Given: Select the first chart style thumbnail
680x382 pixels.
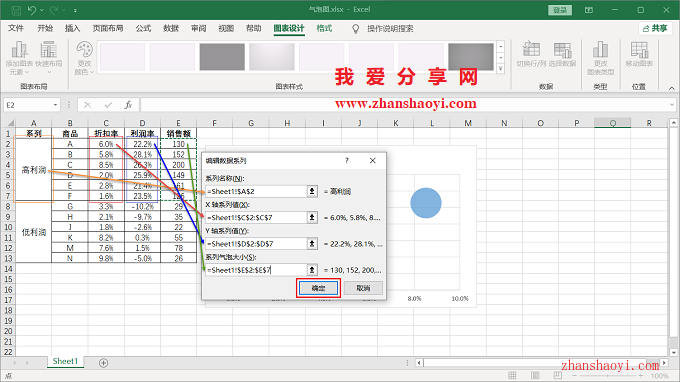Looking at the screenshot, I should [123, 56].
